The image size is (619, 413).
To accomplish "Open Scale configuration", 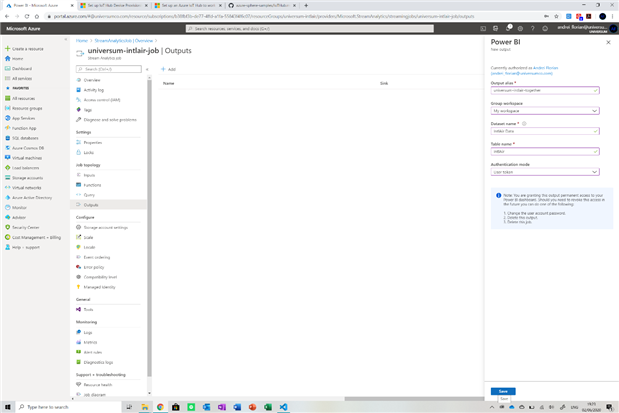I will pos(88,237).
